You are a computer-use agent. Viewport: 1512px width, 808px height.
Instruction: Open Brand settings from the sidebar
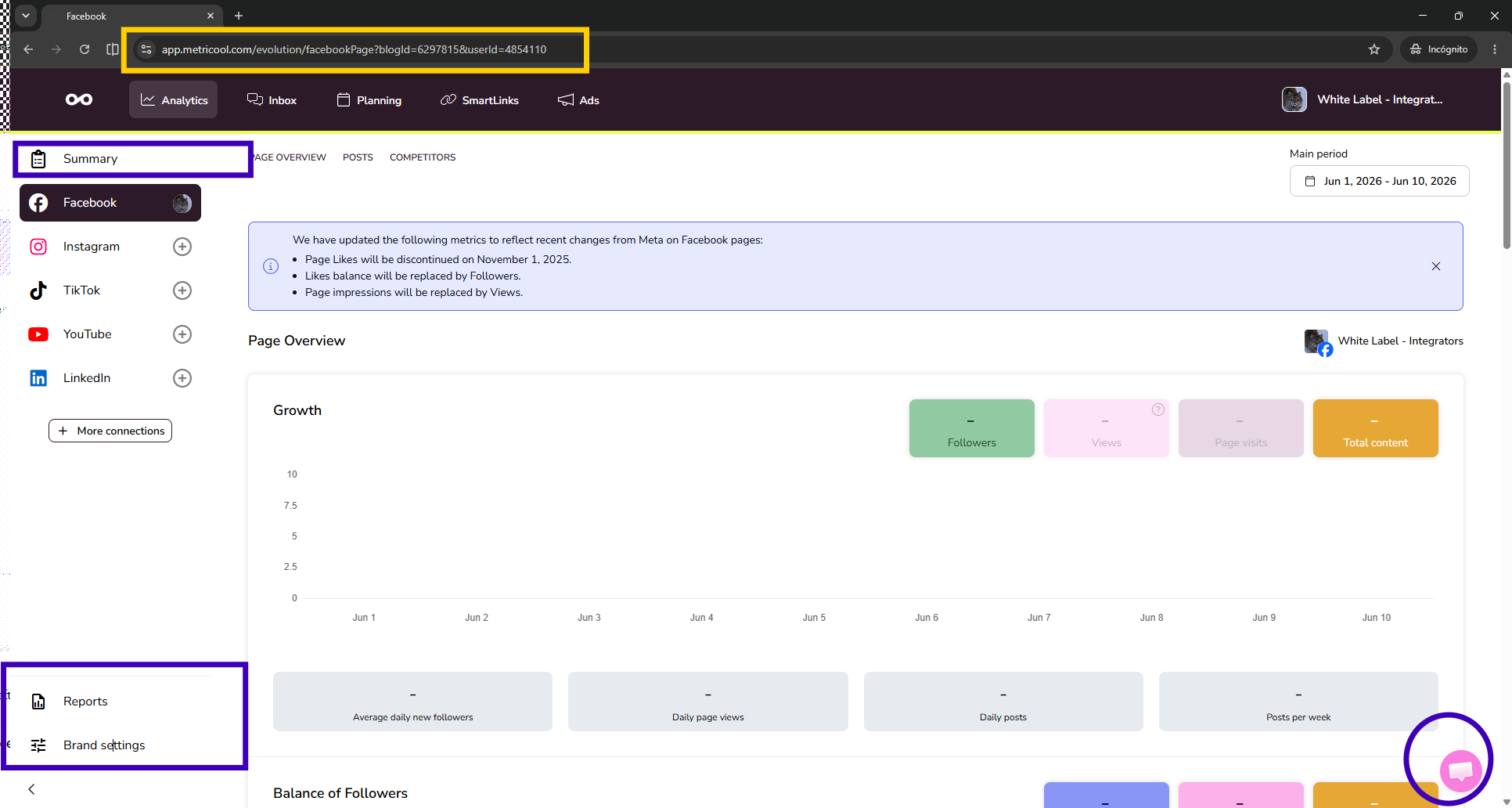(x=110, y=745)
